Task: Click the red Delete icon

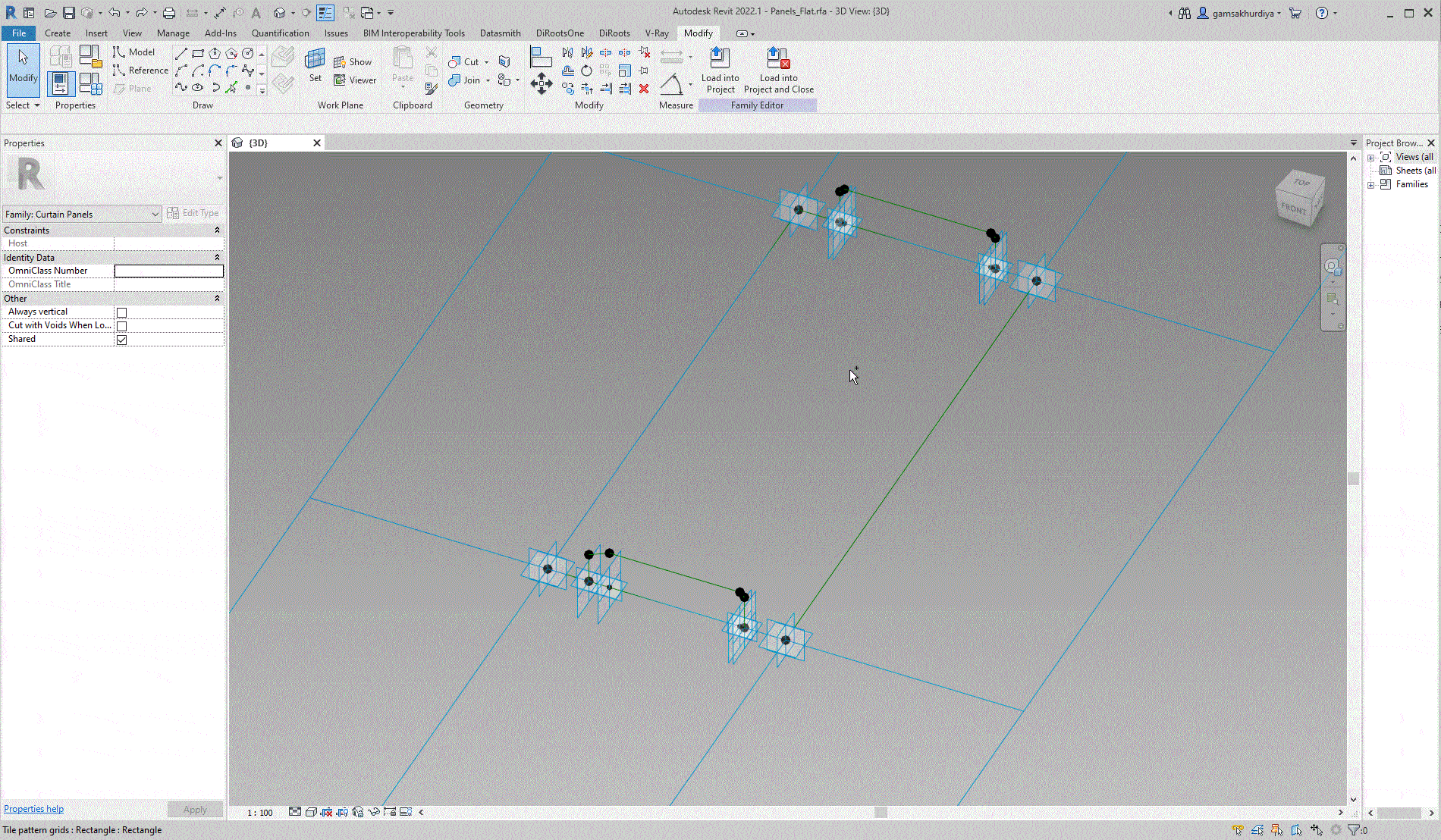Action: point(643,89)
